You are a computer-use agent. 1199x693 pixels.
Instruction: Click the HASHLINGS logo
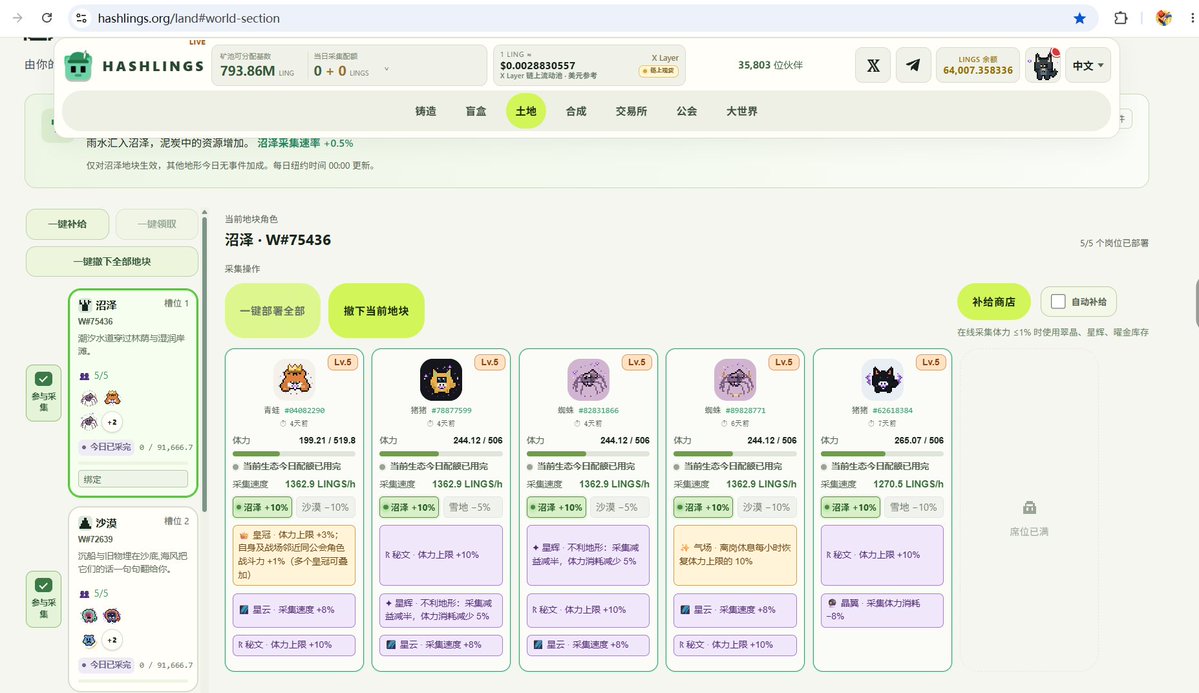pos(134,66)
